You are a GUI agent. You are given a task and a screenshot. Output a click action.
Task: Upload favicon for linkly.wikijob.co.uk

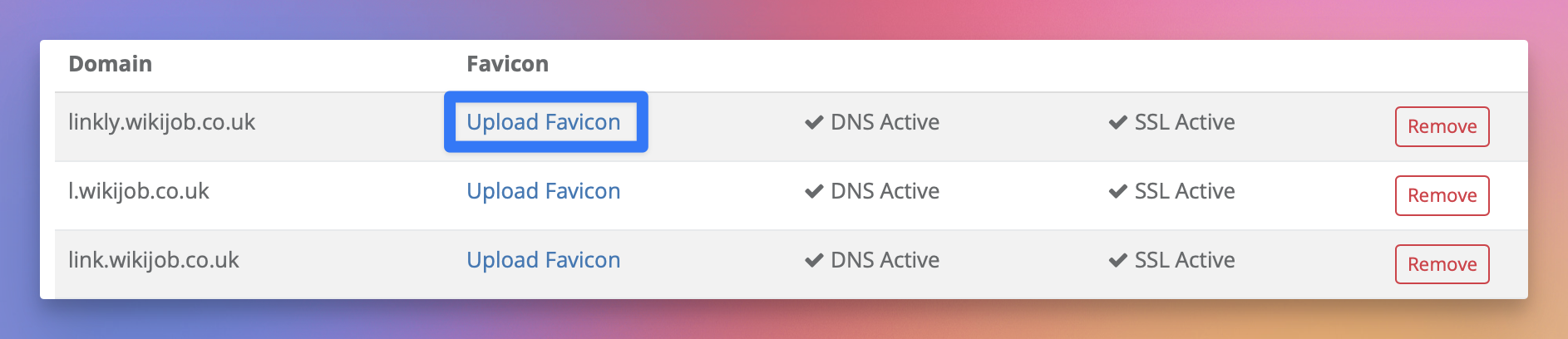click(x=543, y=122)
